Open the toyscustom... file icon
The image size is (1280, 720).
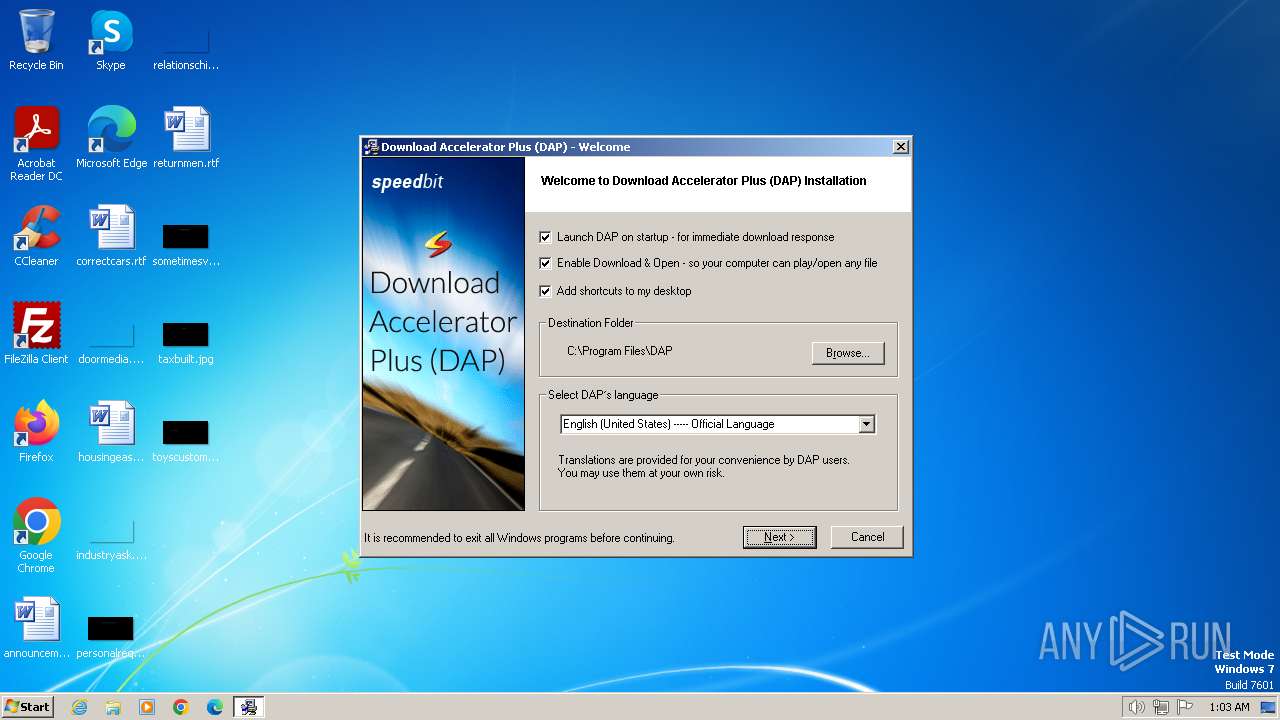point(186,442)
